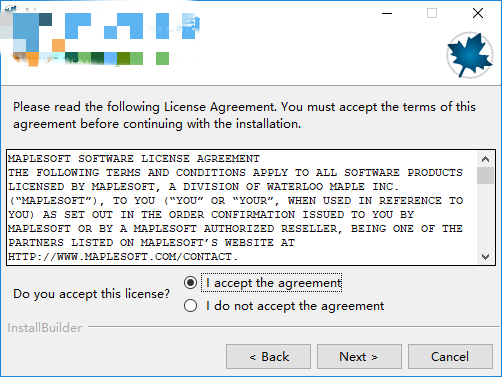Click the disabled maximize window icon
Image resolution: width=502 pixels, height=377 pixels.
click(432, 13)
